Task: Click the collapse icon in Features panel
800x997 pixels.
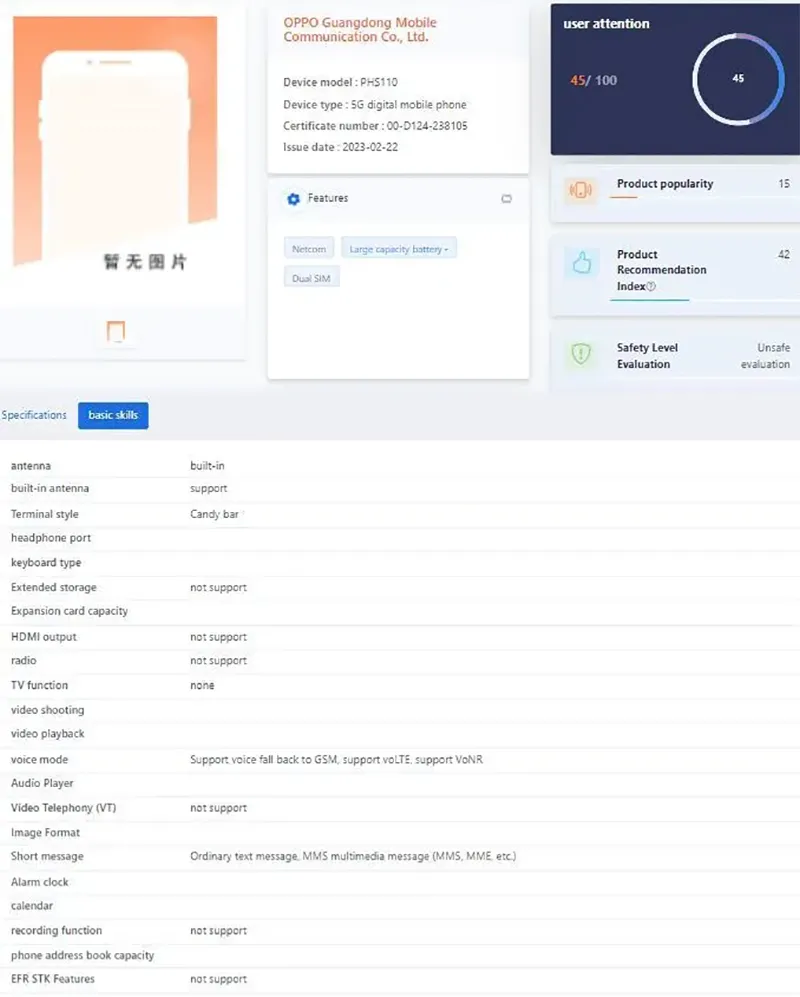Action: [506, 199]
